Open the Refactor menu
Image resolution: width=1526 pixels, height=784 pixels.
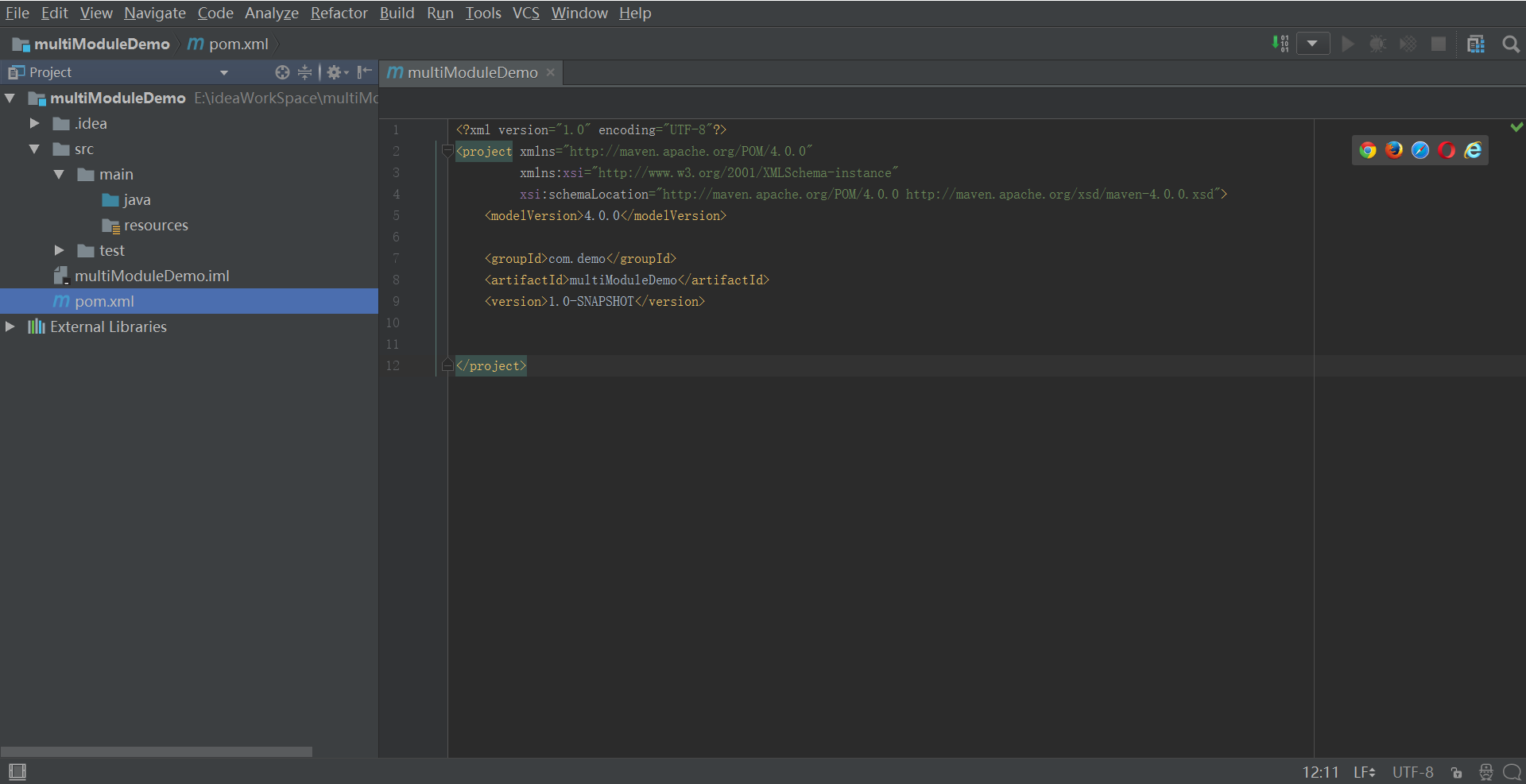[x=339, y=13]
